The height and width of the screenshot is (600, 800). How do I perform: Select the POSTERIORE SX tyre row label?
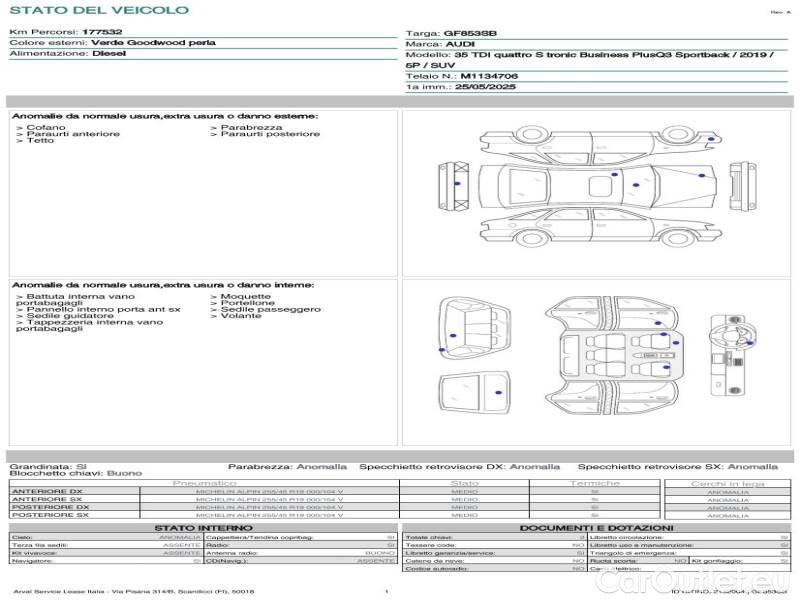tap(48, 515)
